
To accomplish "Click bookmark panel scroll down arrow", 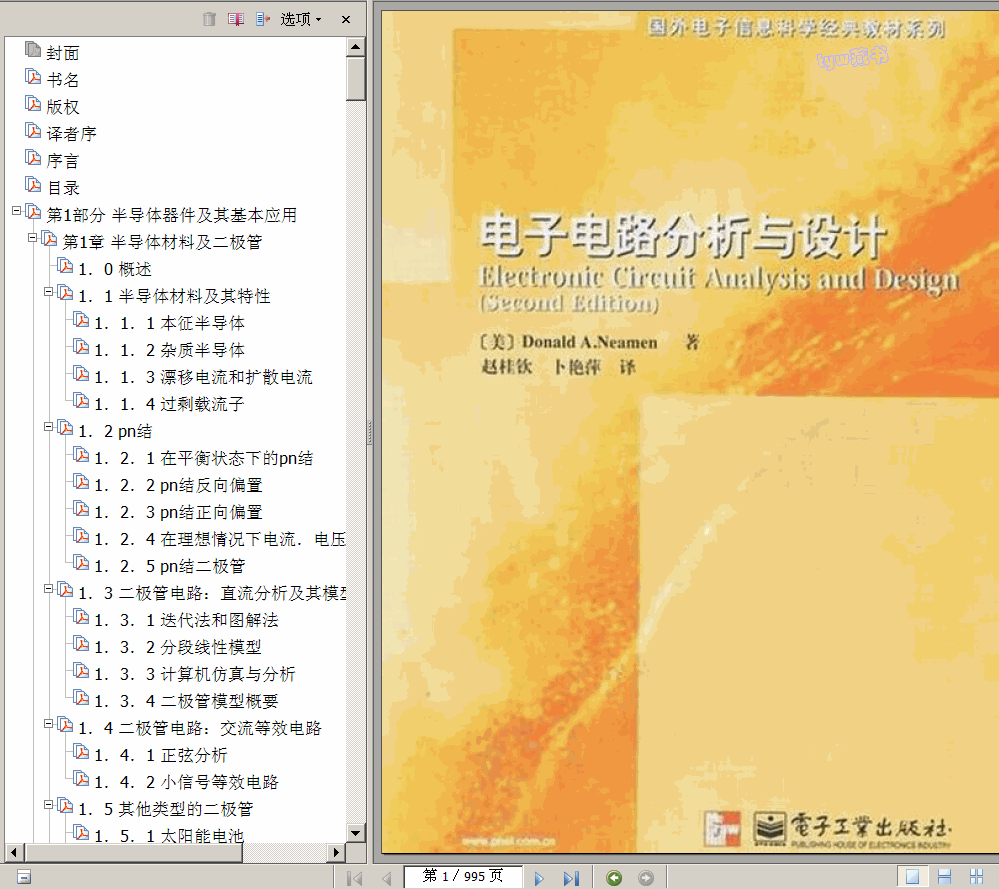I will 356,833.
